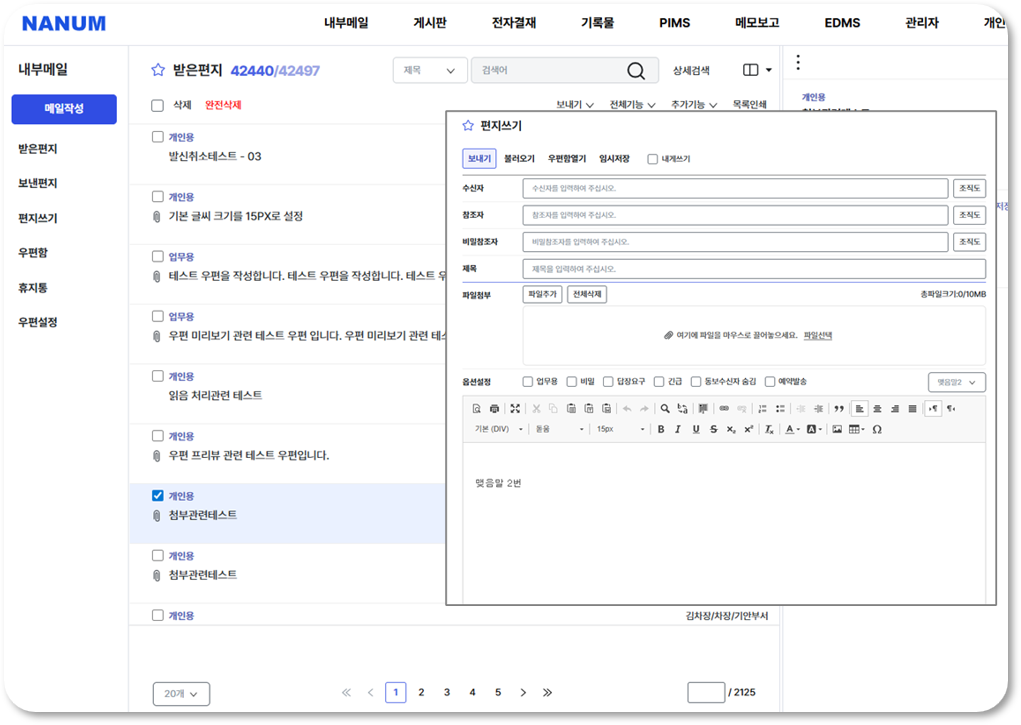Apply italic style in the editor toolbar

(677, 429)
